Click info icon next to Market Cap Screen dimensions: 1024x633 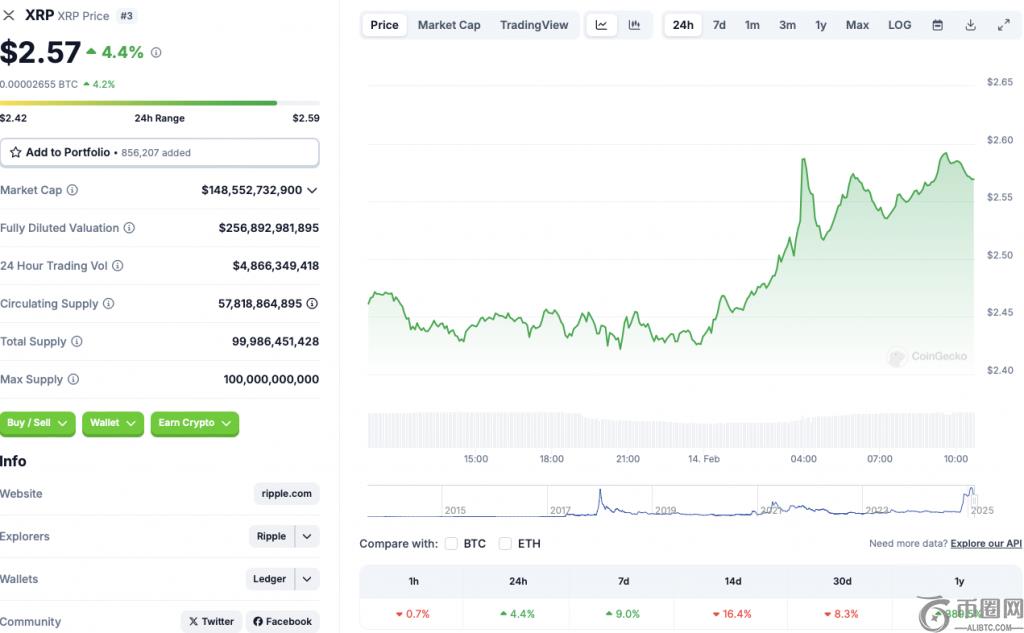72,190
